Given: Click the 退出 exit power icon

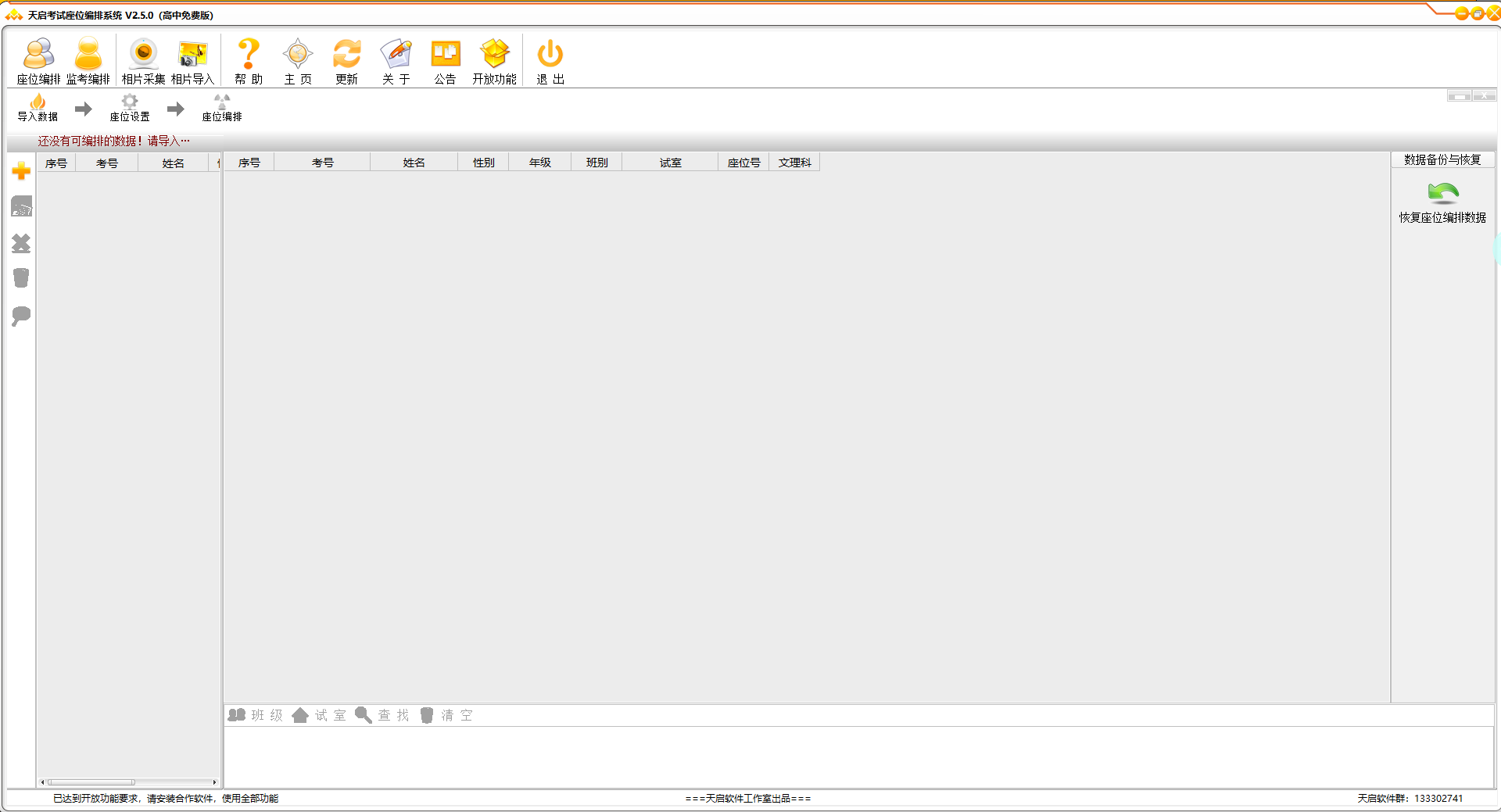Looking at the screenshot, I should 550,61.
